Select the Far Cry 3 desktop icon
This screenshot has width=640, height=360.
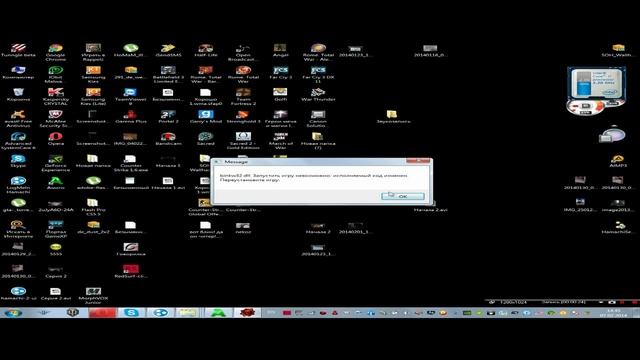pyautogui.click(x=280, y=73)
